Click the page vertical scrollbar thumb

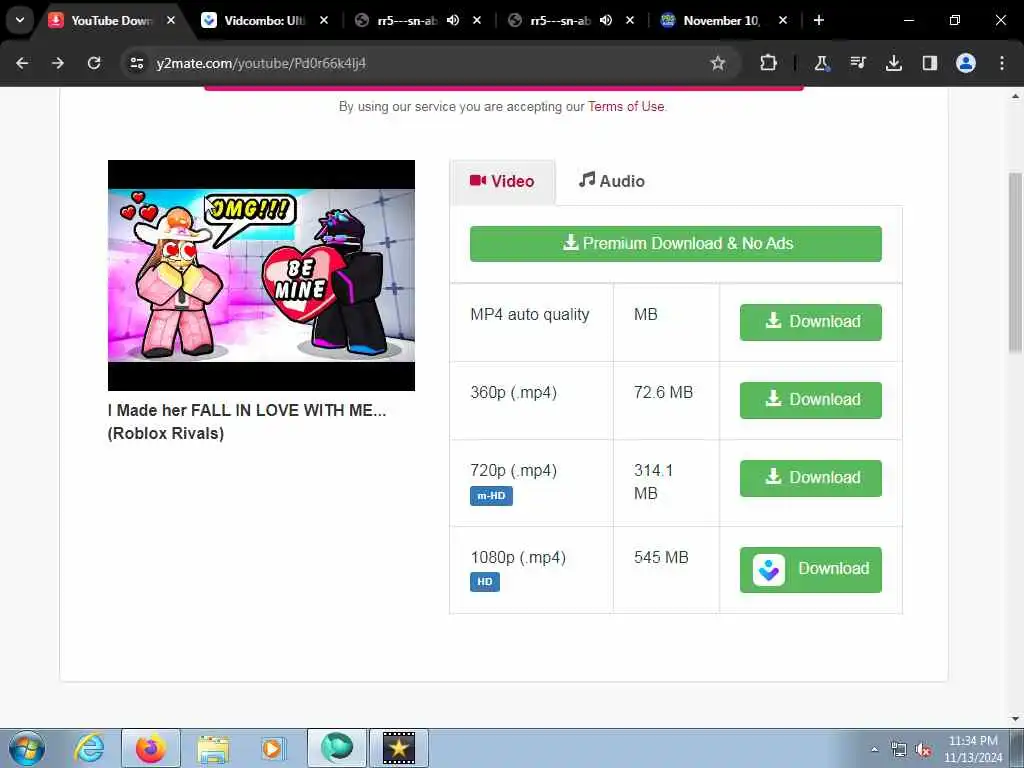tap(1015, 263)
